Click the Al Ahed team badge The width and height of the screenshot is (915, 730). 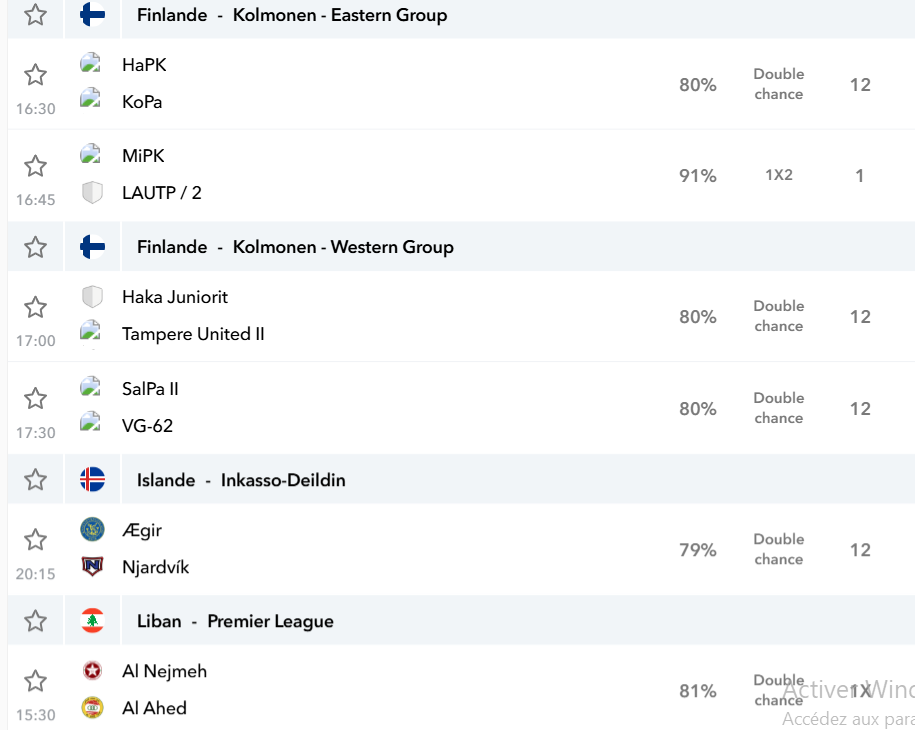92,707
